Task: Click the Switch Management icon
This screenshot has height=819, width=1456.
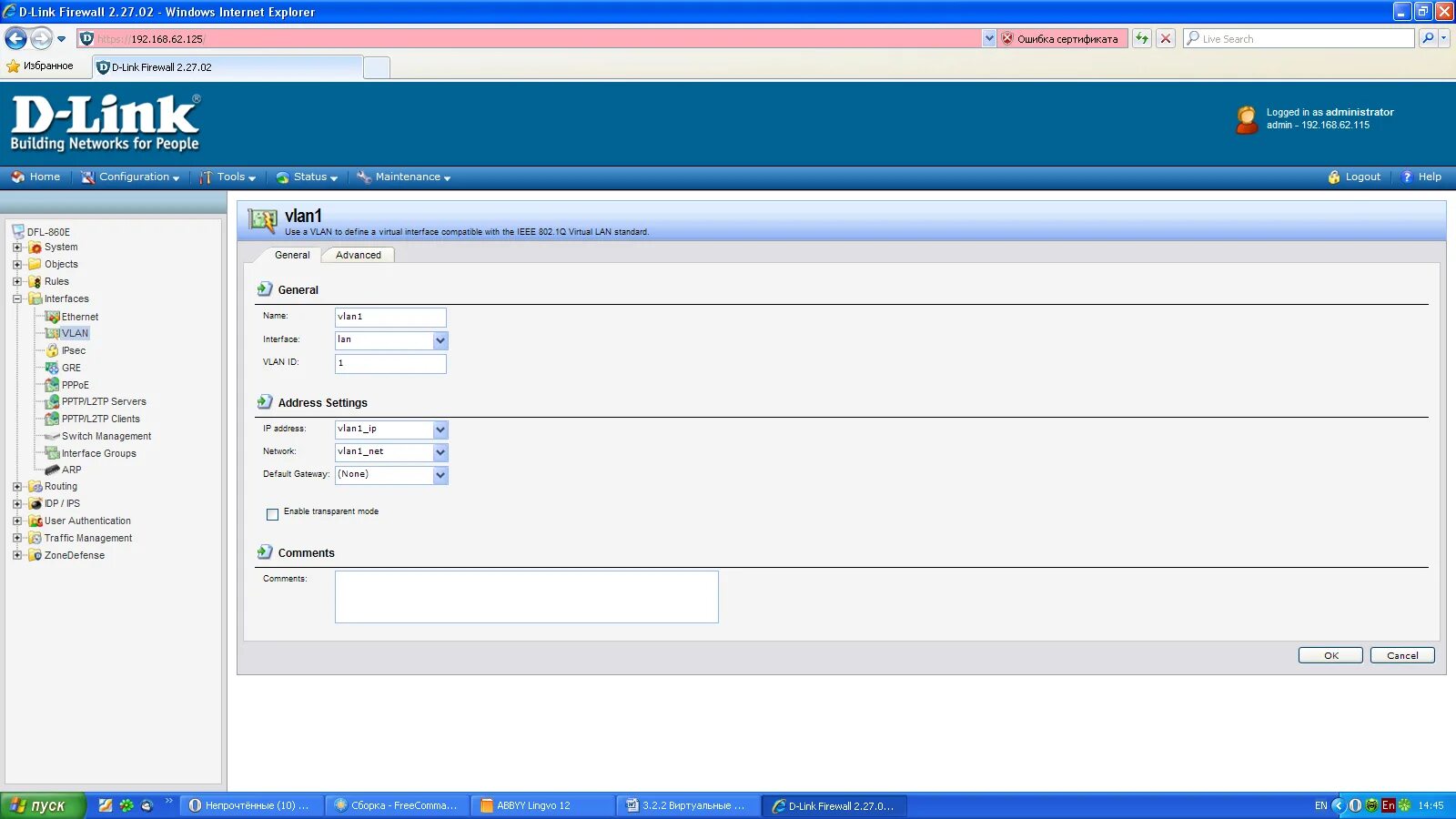Action: [53, 436]
